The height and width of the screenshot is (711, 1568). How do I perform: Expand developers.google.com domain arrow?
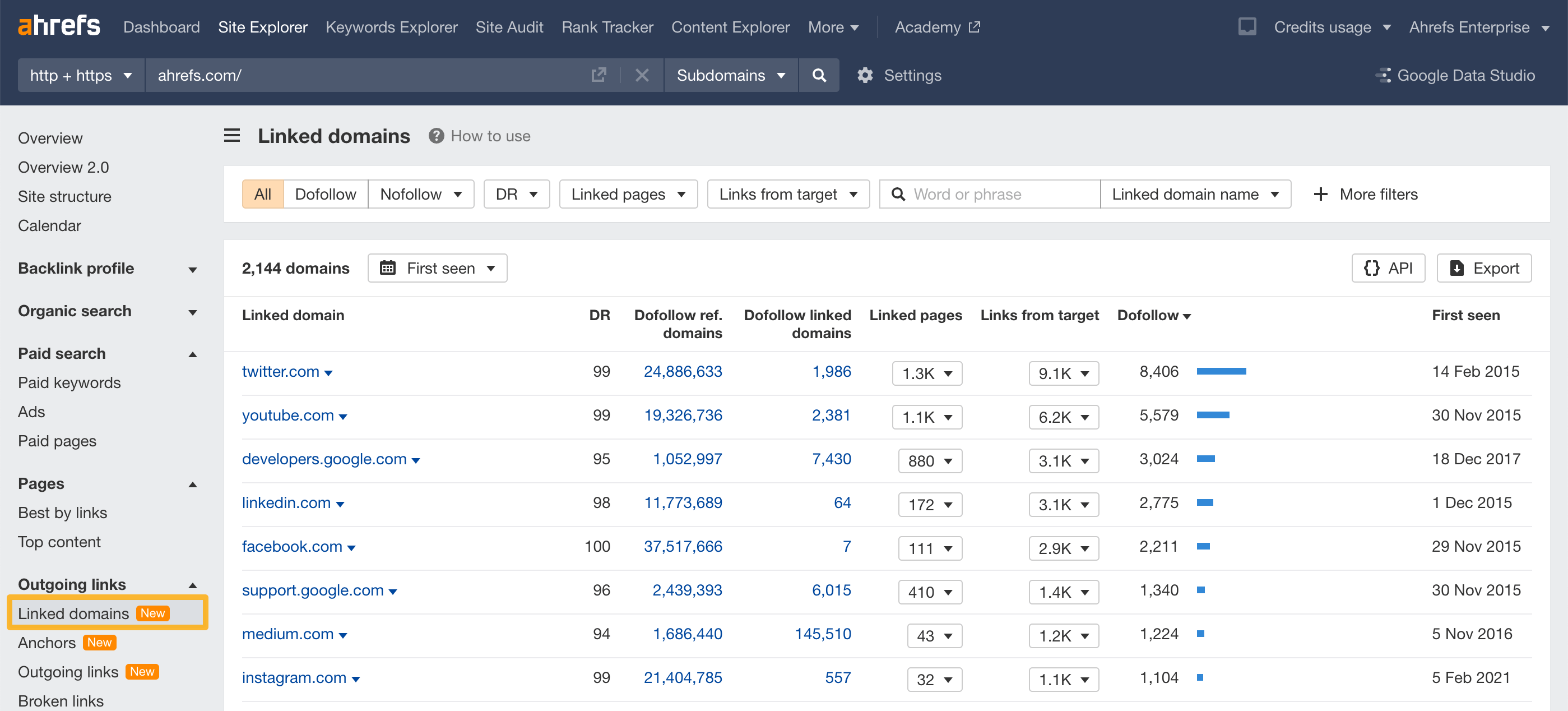click(x=416, y=460)
